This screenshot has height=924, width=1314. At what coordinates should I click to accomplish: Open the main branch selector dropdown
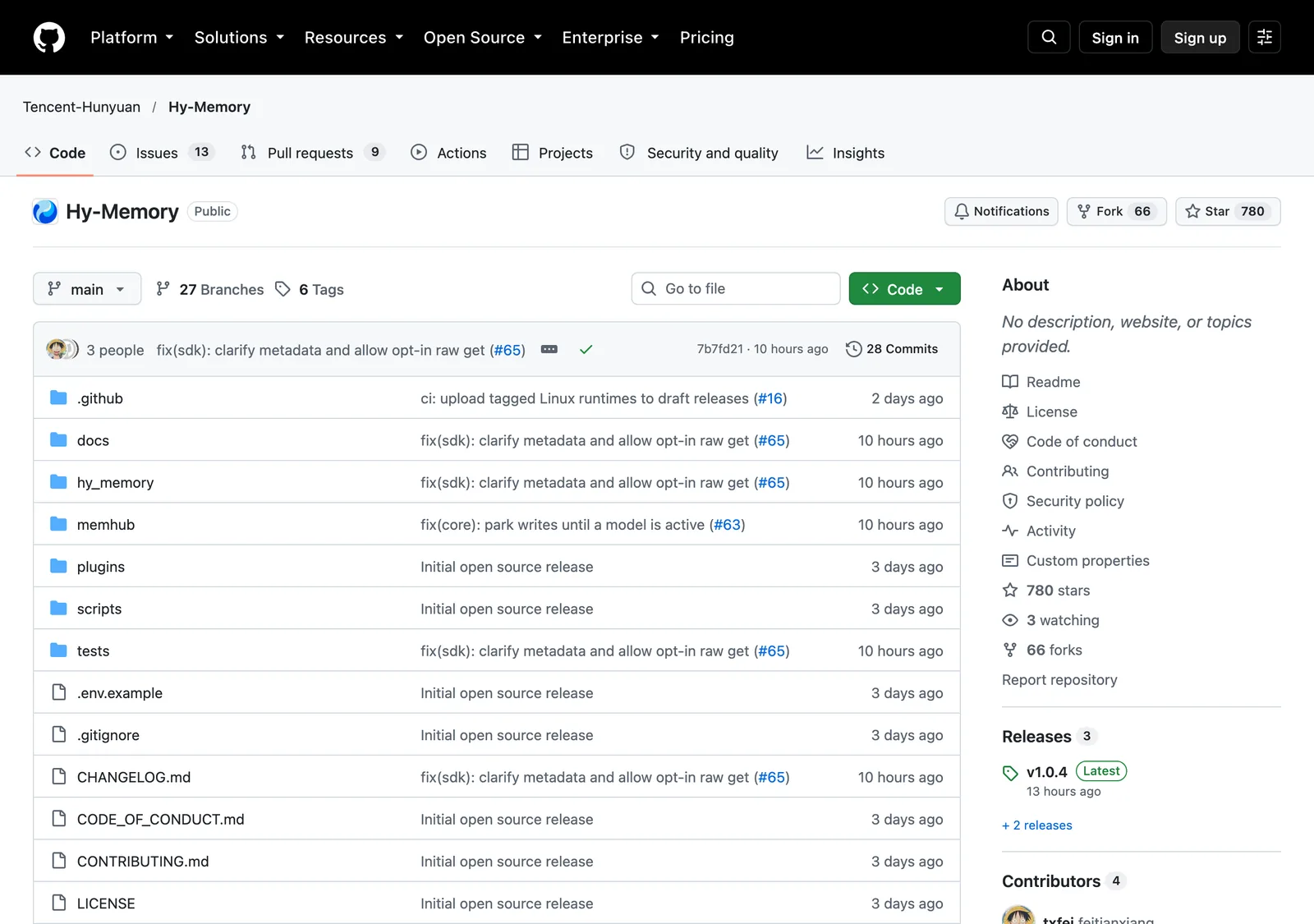(x=87, y=289)
